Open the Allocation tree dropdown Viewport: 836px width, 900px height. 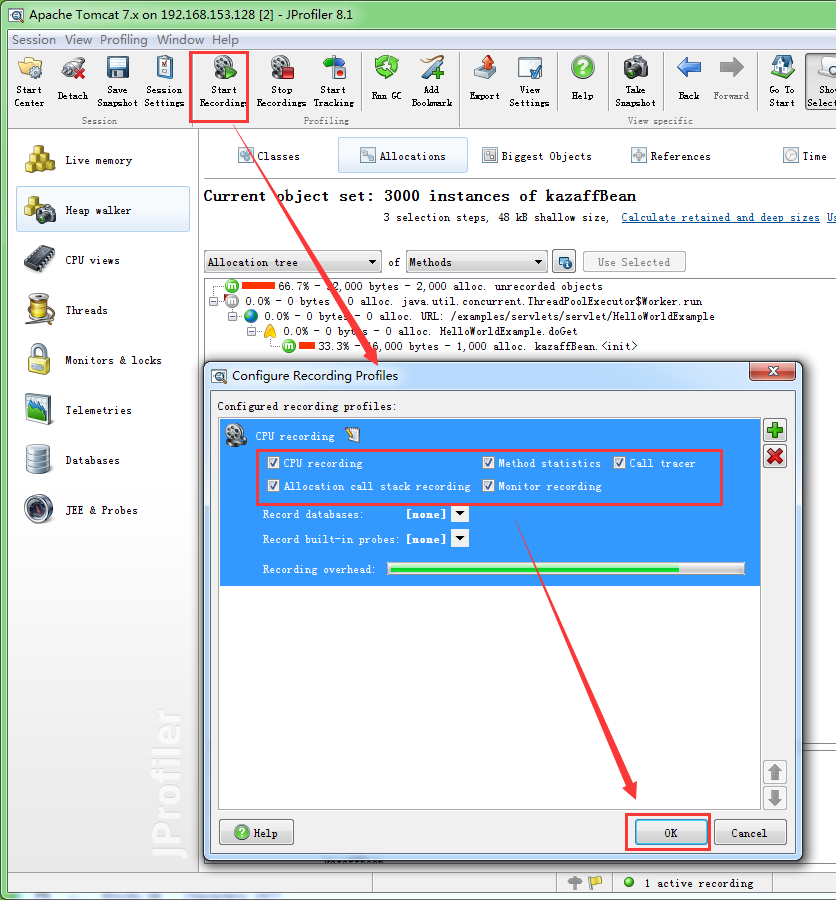pos(293,262)
